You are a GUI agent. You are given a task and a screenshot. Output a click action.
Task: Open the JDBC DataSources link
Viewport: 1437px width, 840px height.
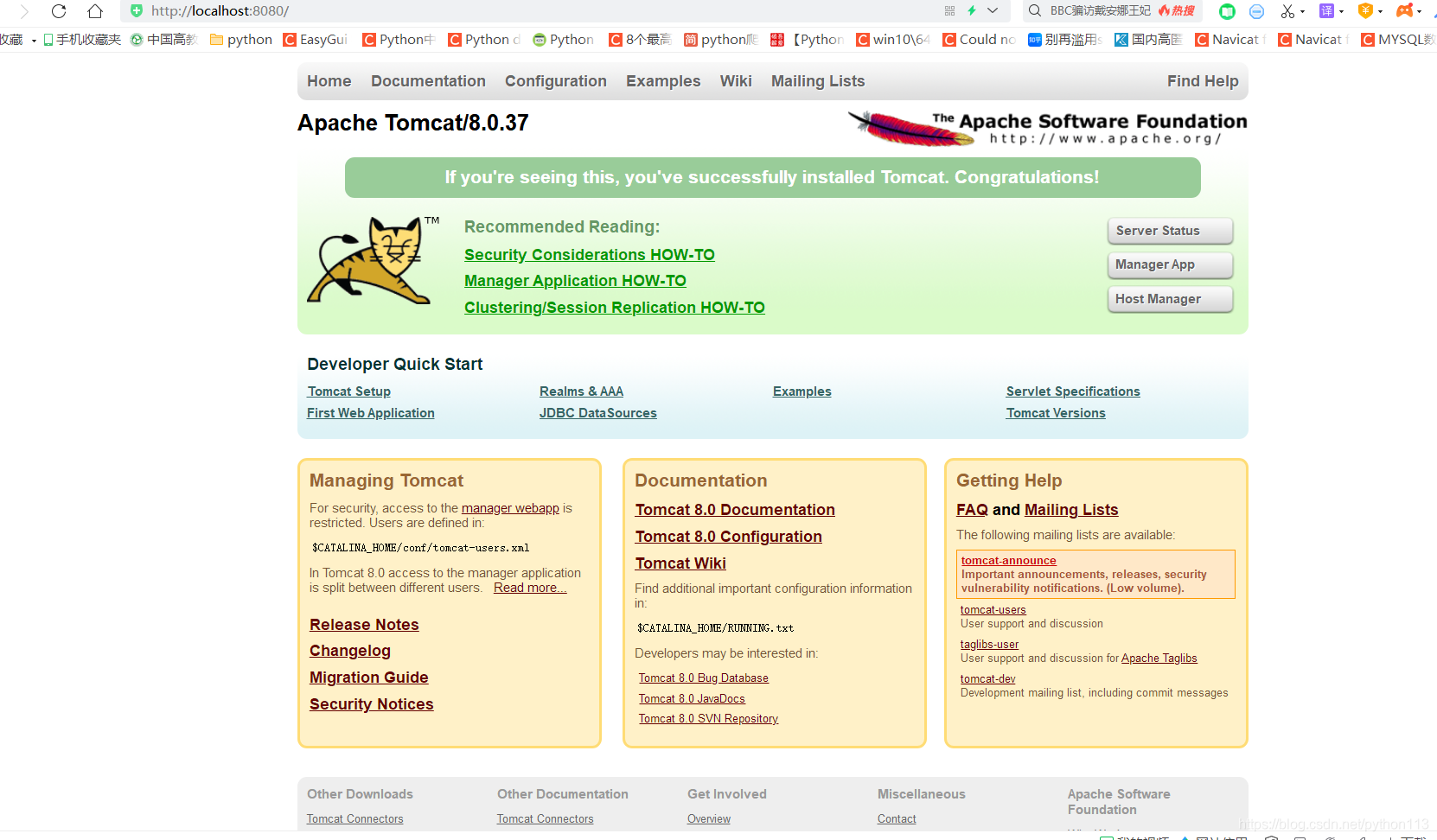point(598,413)
